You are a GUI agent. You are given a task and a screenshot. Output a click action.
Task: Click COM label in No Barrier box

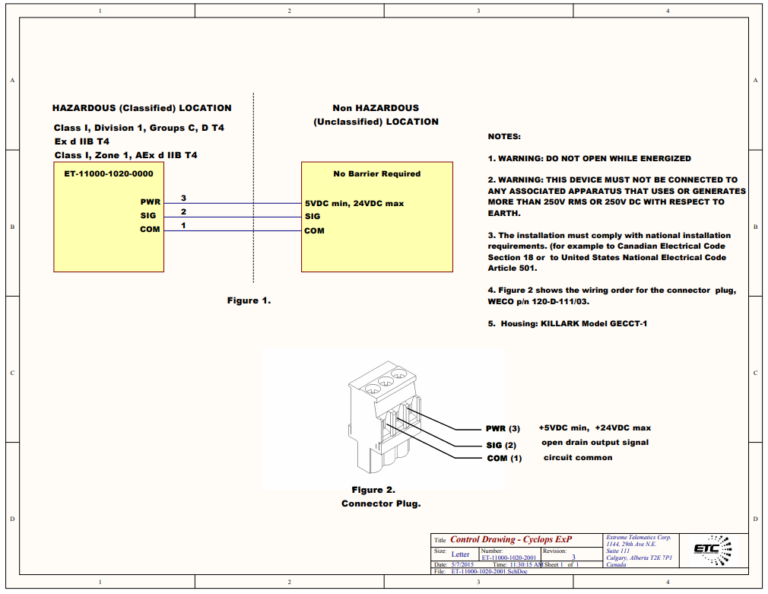[x=314, y=231]
